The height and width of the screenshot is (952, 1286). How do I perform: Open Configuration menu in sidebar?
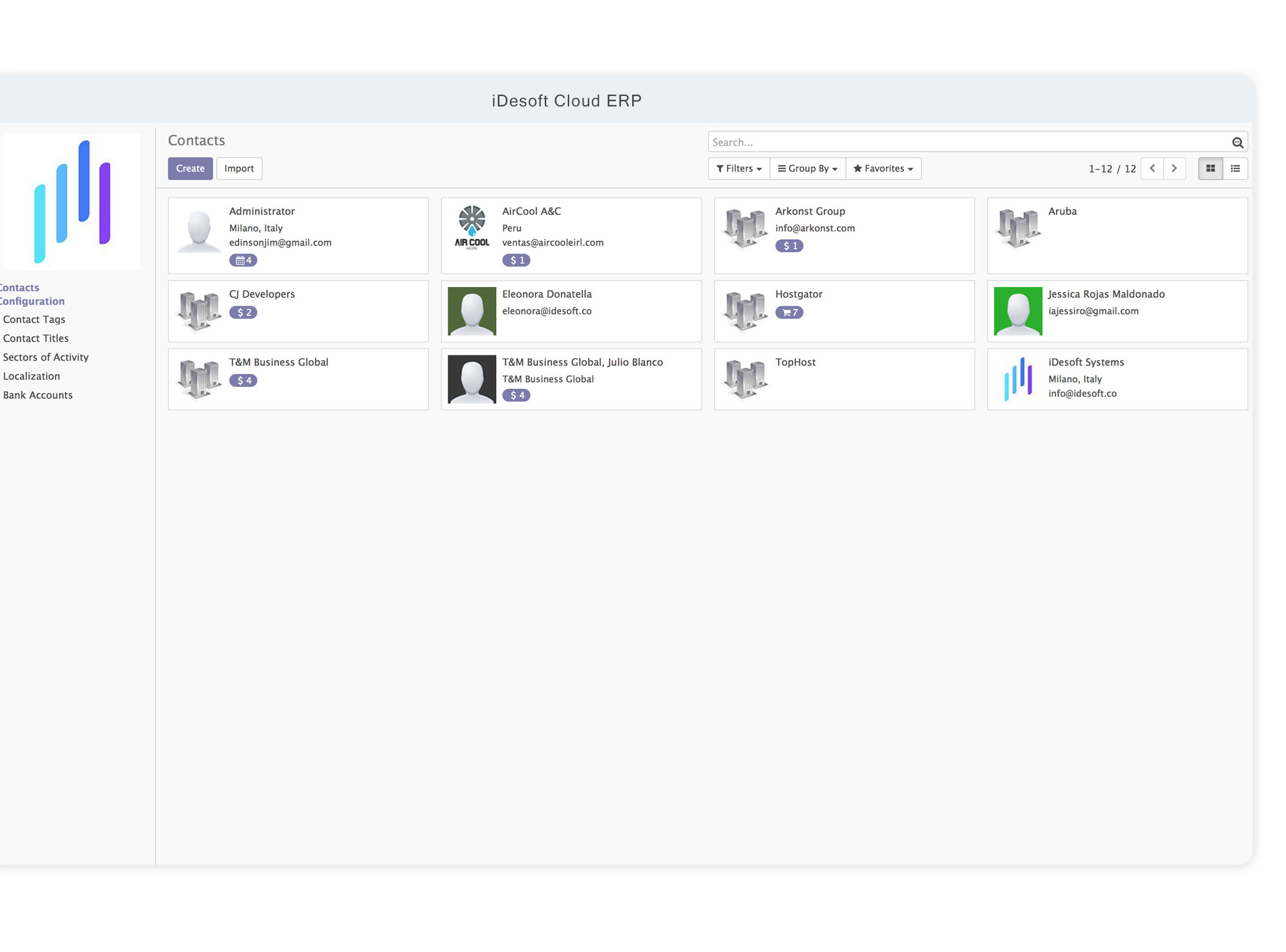coord(32,302)
